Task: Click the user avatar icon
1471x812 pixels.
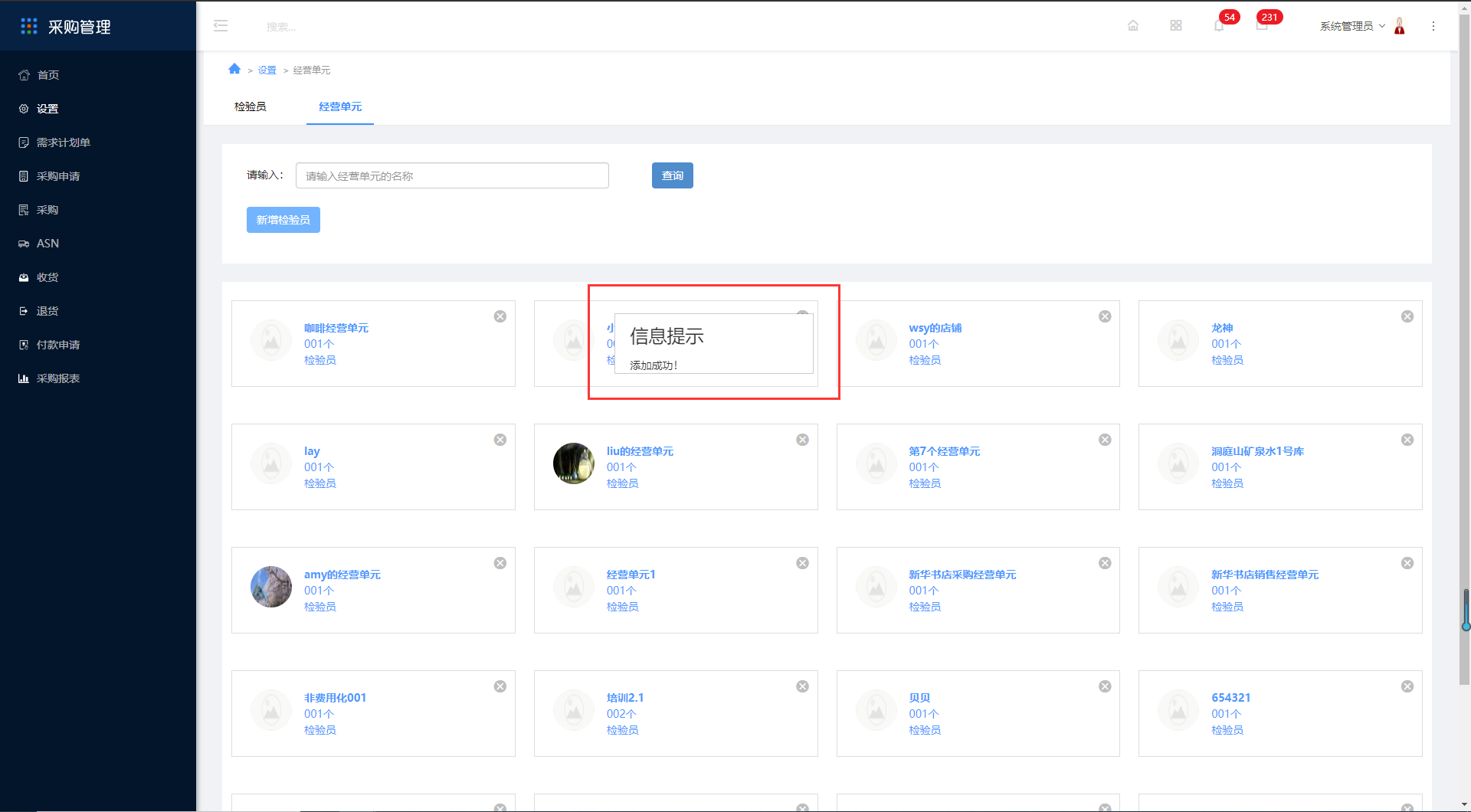Action: coord(1400,26)
